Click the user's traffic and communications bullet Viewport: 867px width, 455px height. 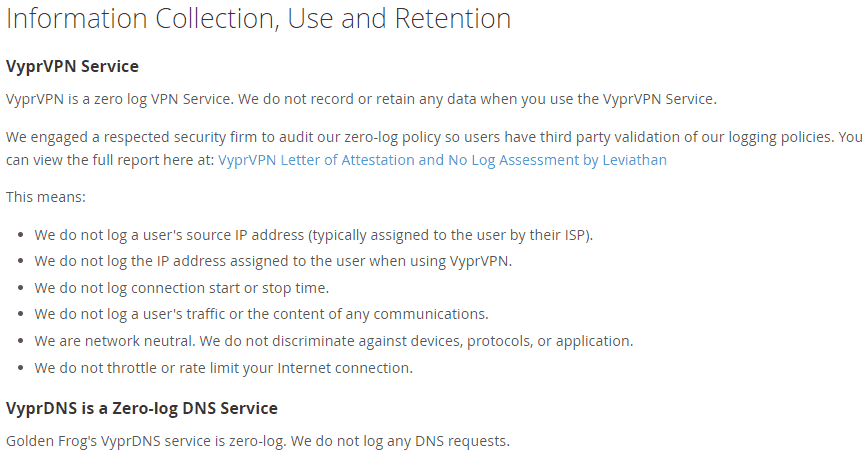point(261,315)
